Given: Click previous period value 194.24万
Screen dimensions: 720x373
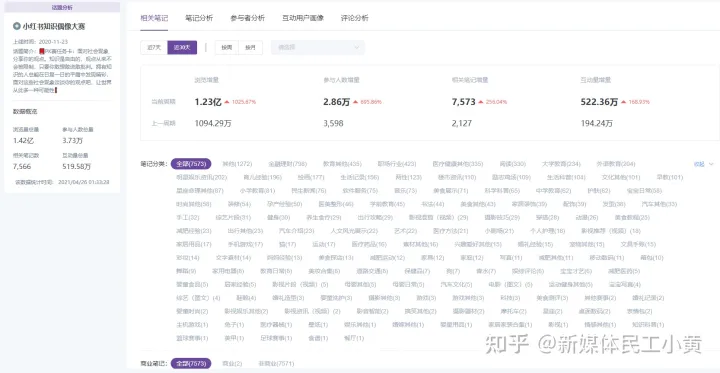Looking at the screenshot, I should tap(596, 123).
